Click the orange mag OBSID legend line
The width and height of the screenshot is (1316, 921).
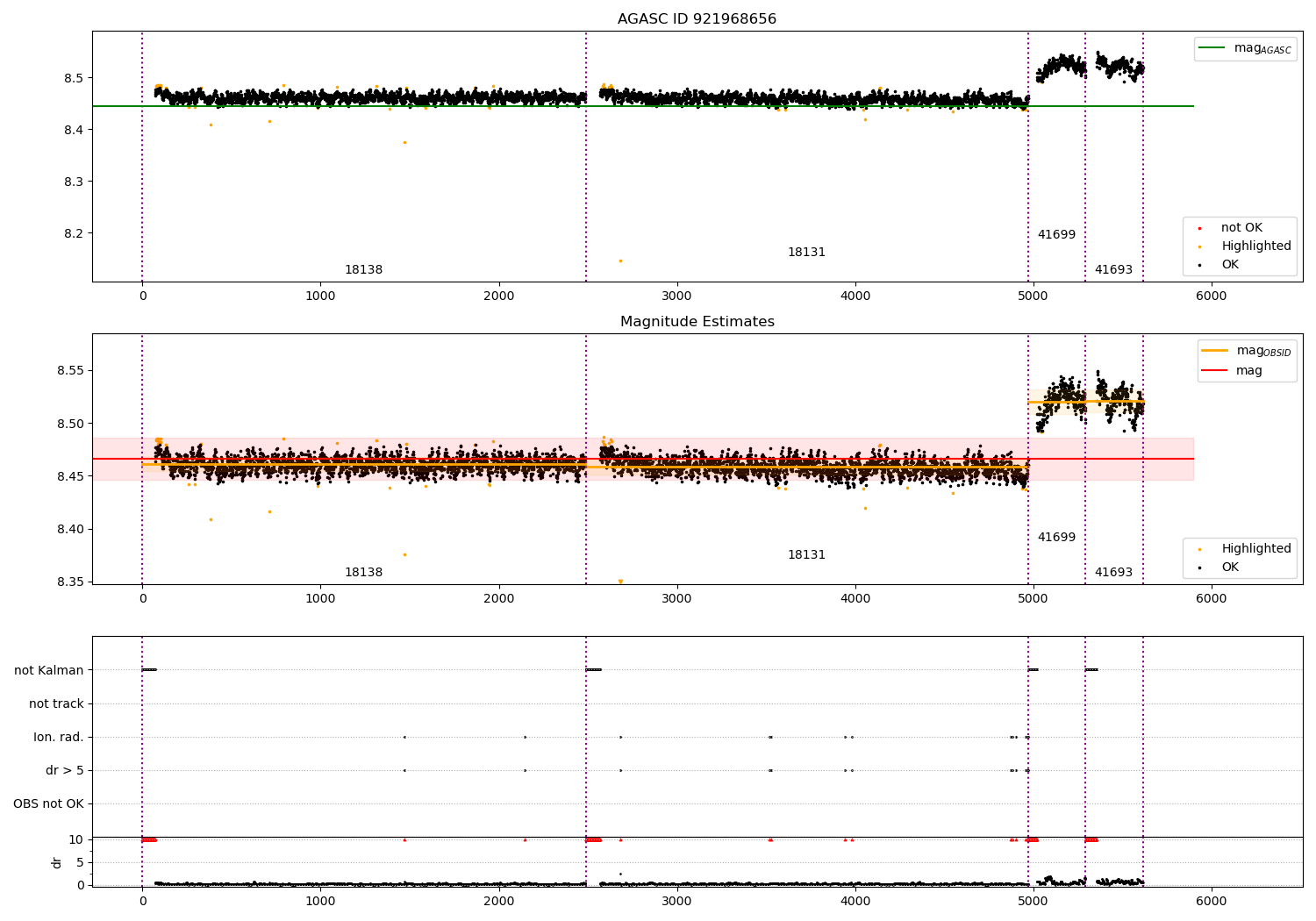[1214, 351]
